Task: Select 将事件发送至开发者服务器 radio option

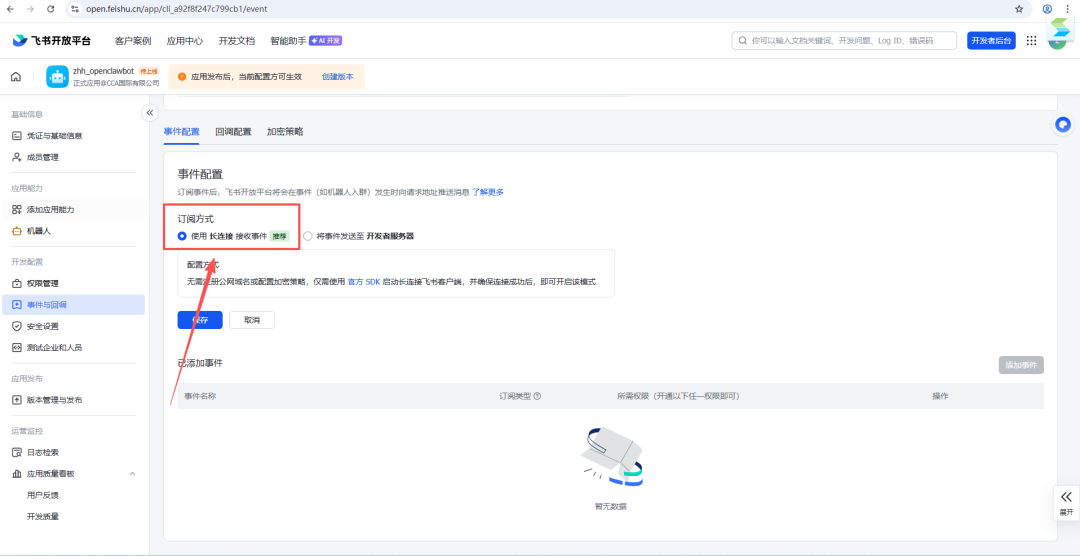Action: (x=307, y=236)
